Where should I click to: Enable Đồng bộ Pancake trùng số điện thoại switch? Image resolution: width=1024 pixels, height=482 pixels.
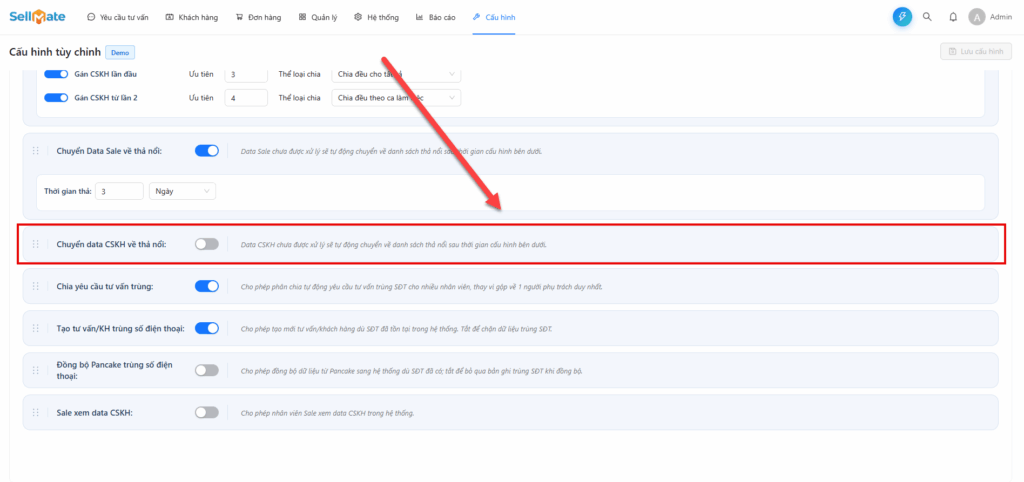point(207,370)
